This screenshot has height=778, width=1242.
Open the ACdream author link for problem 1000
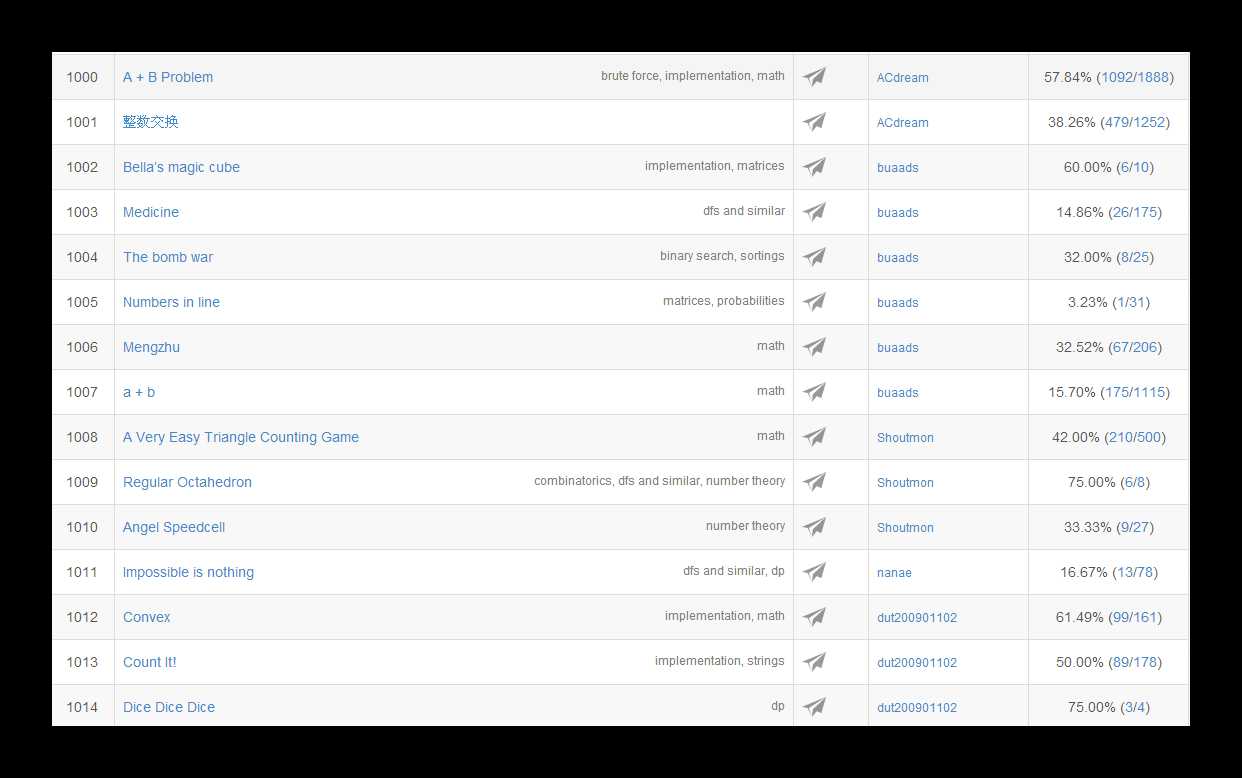coord(902,78)
